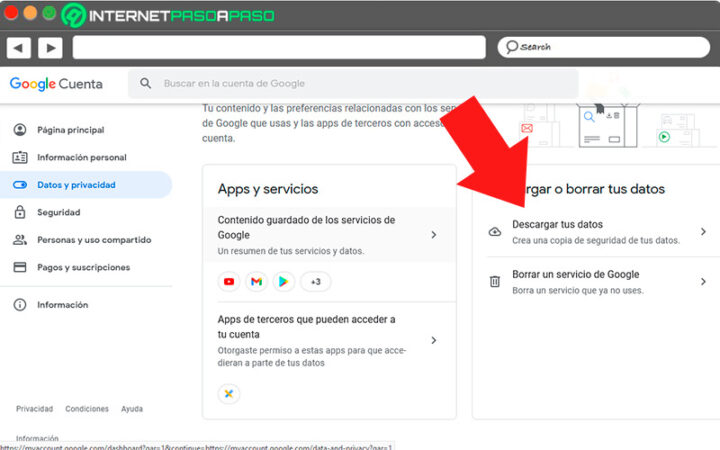The image size is (720, 450).
Task: Open 'Apps de terceros que pueden acceder'
Action: (329, 341)
